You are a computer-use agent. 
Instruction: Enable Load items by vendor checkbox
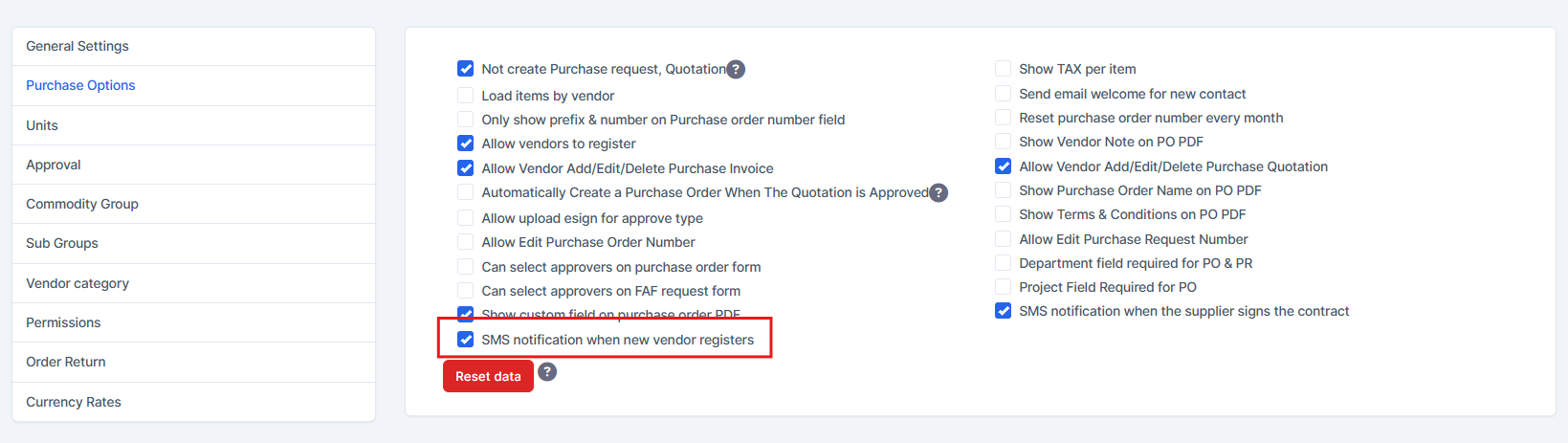466,96
